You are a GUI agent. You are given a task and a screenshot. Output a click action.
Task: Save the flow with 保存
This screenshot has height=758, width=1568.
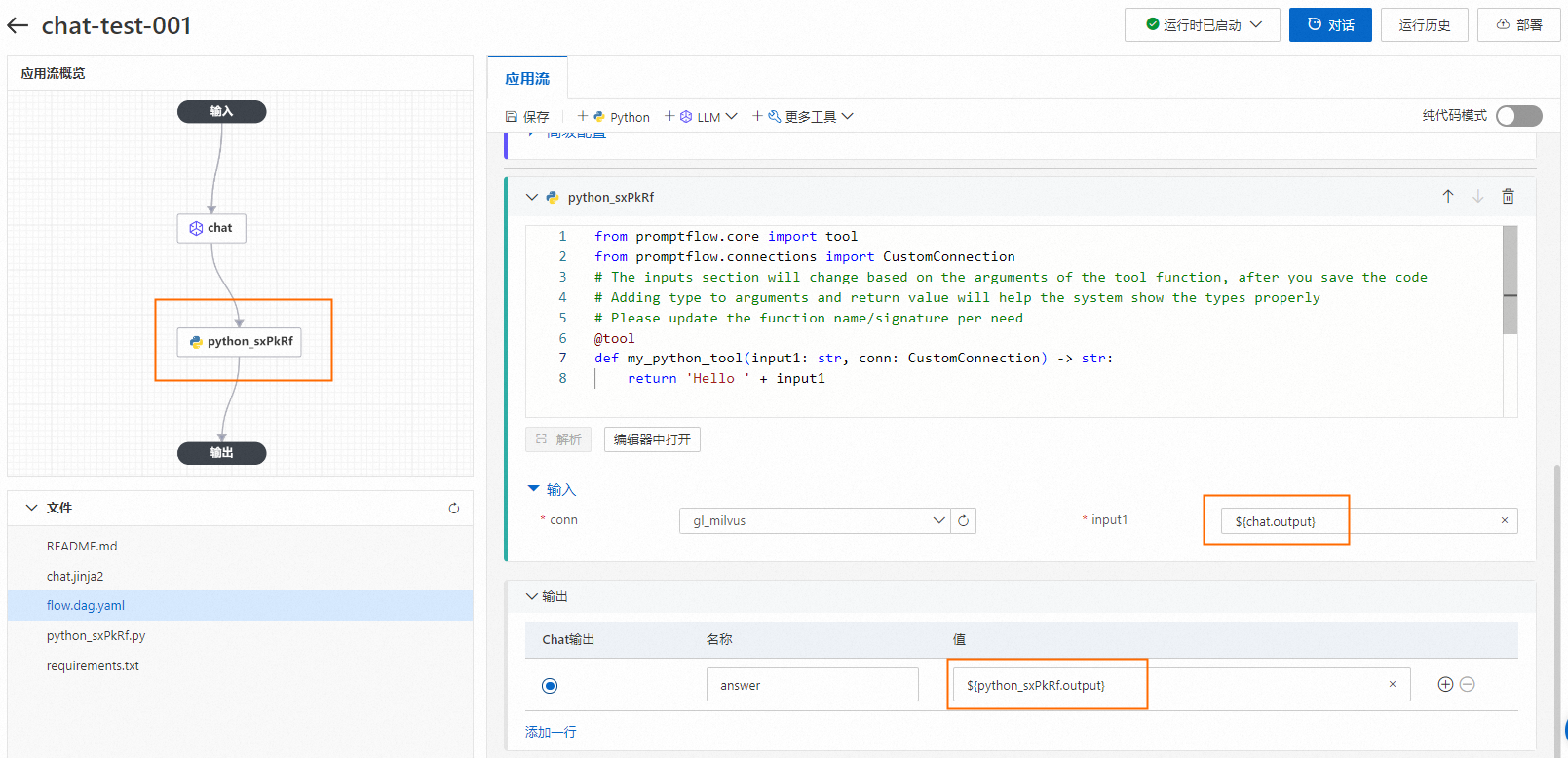point(527,116)
